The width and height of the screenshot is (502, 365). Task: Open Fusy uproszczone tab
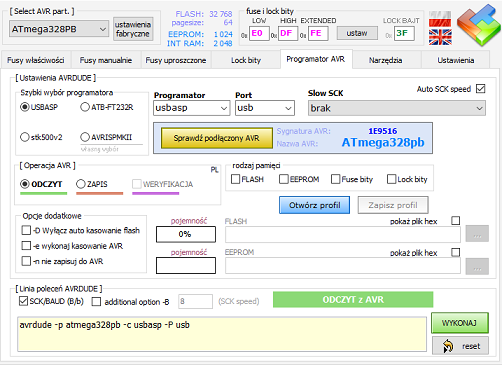click(x=176, y=60)
